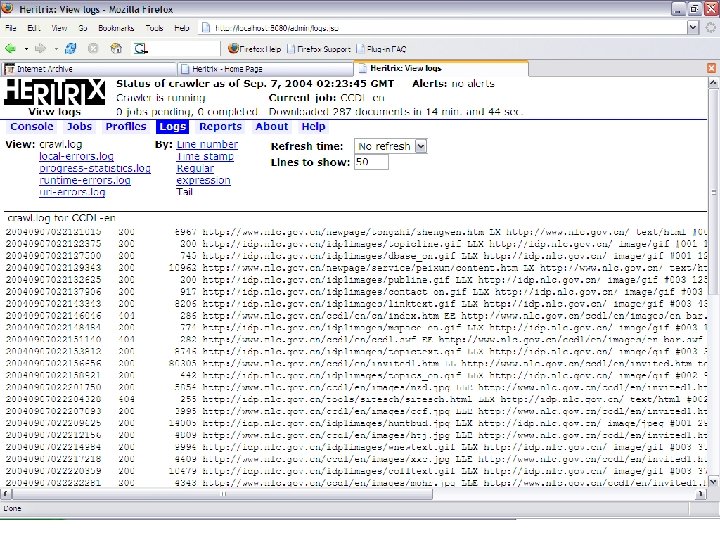Open the Forward history dropdown arrow

56,49
